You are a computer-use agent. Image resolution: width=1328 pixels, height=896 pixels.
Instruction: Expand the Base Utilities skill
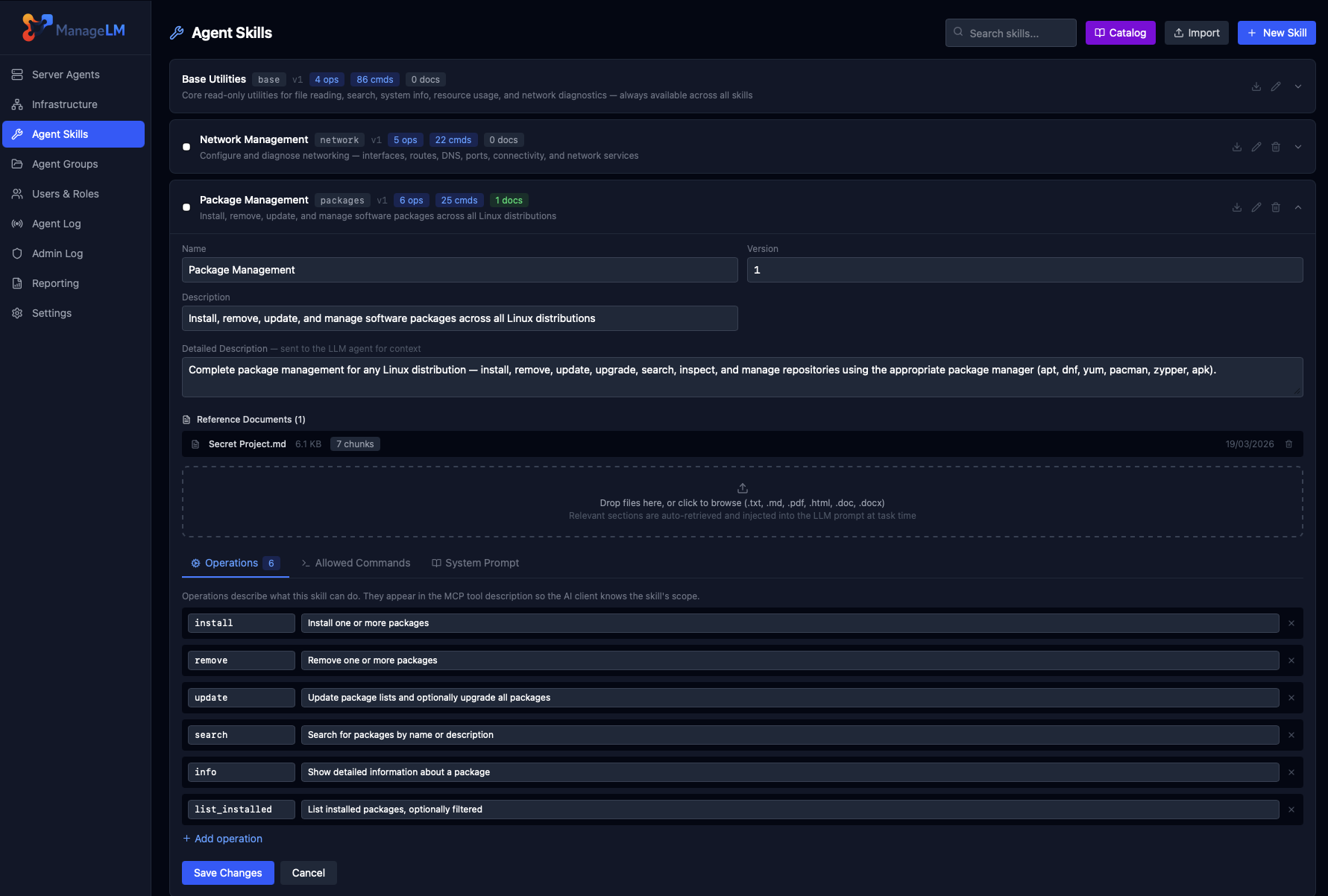tap(1298, 86)
